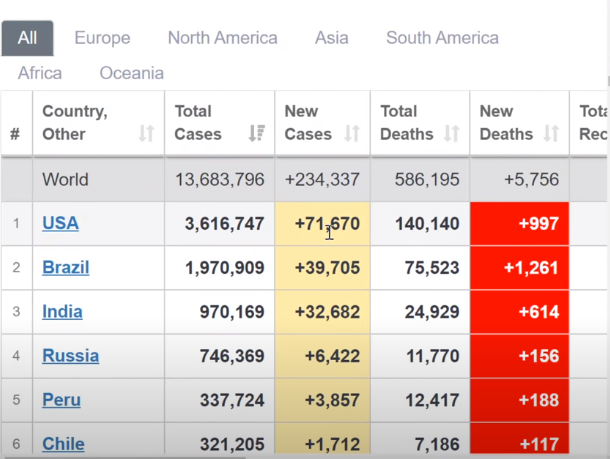Select World new cases +234,337
This screenshot has height=459, width=610.
[322, 180]
